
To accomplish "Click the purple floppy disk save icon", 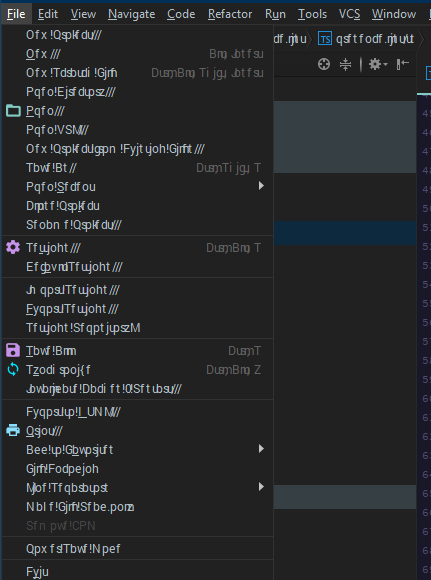I will 13,350.
